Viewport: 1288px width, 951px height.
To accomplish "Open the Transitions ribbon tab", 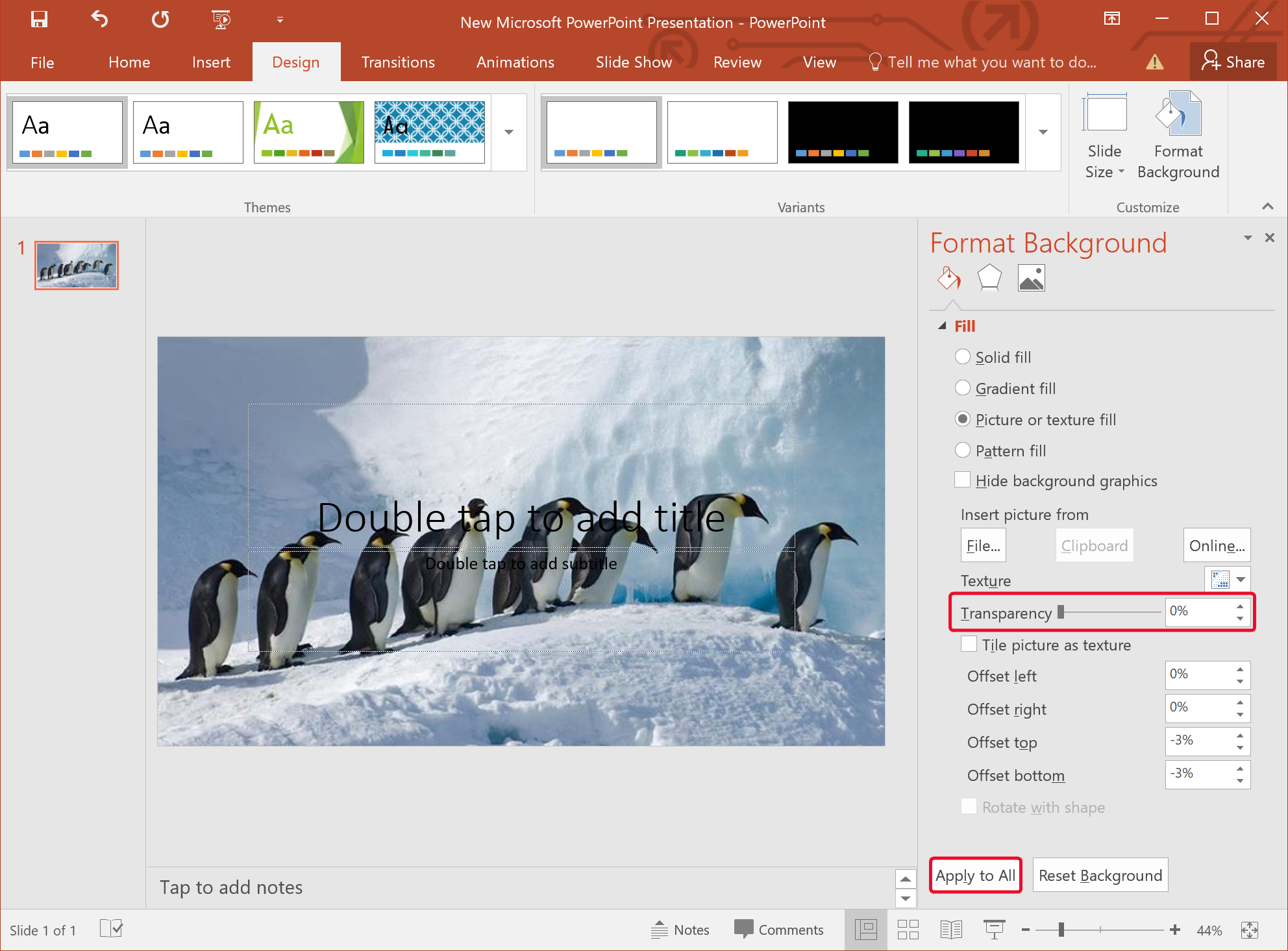I will tap(397, 62).
